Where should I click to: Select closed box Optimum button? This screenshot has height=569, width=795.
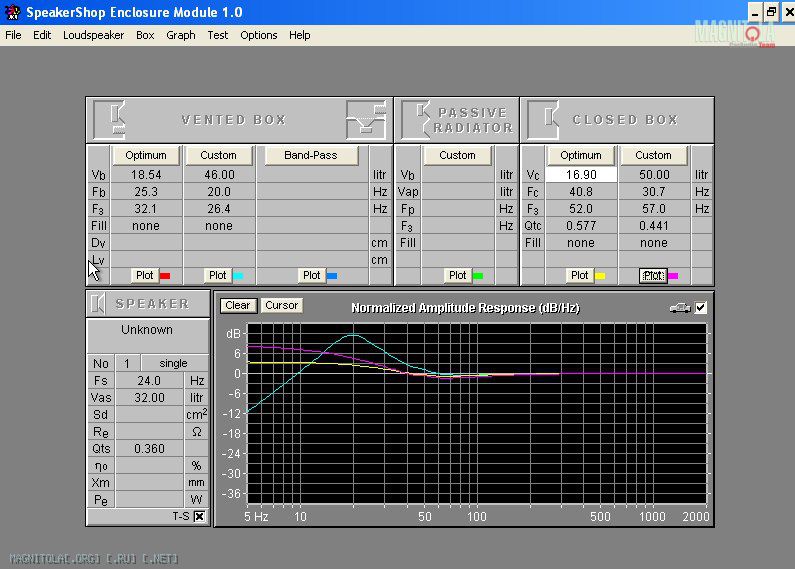[581, 155]
